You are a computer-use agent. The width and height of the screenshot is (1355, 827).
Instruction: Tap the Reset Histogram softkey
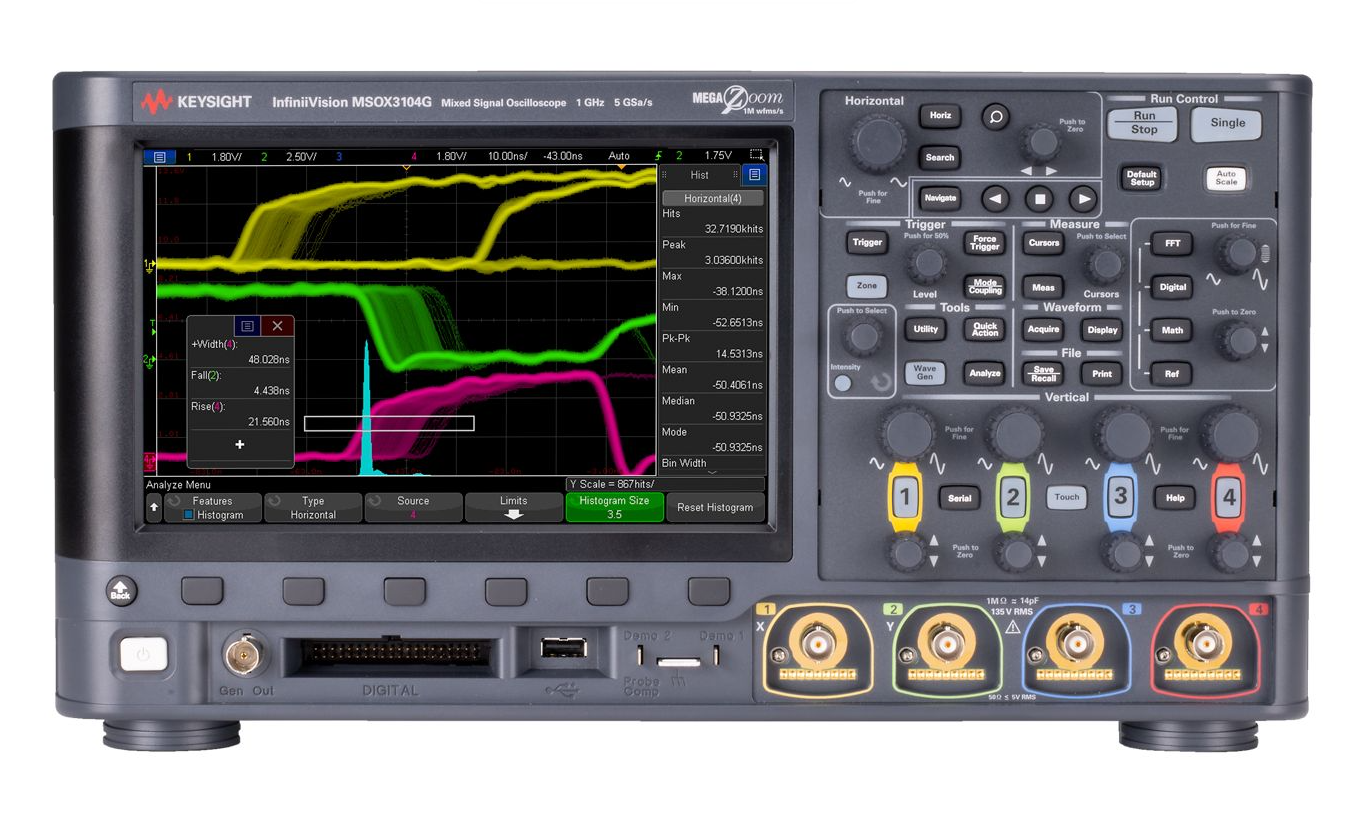tap(715, 508)
